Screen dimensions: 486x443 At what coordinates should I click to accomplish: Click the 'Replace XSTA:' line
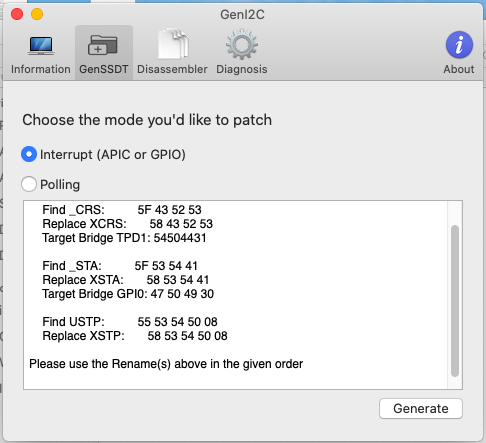[126, 280]
